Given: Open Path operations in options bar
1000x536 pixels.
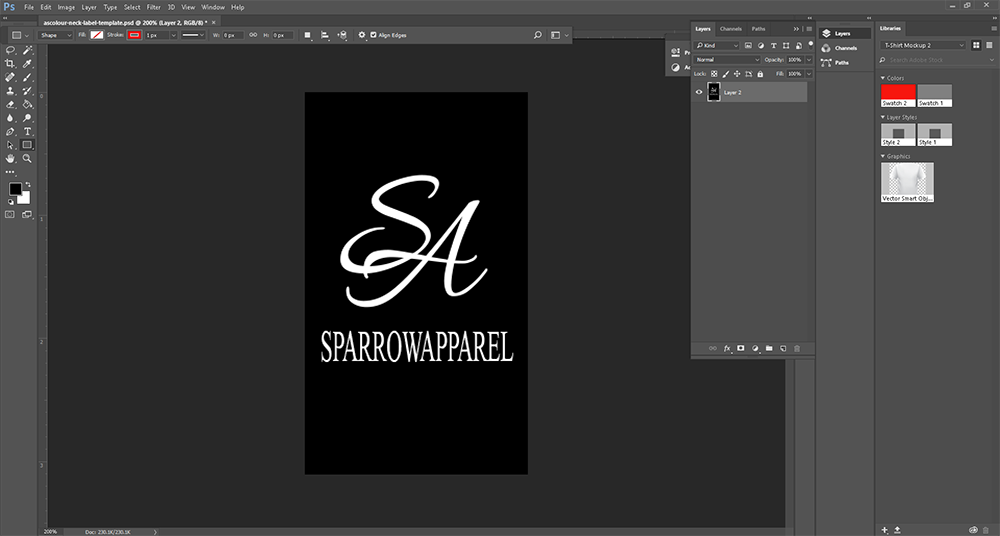Looking at the screenshot, I should pos(307,35).
